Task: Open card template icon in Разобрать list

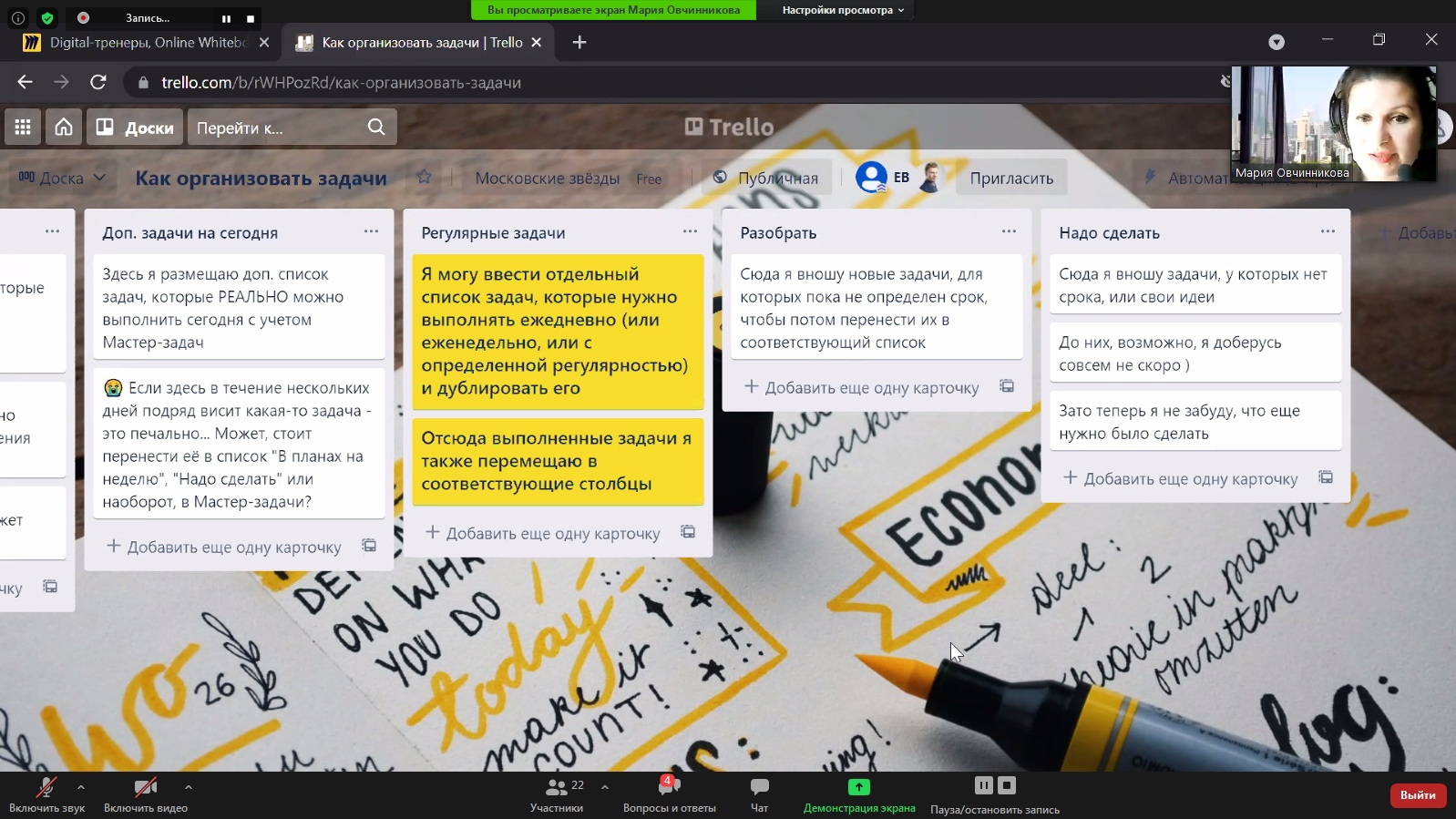Action: [x=1007, y=386]
